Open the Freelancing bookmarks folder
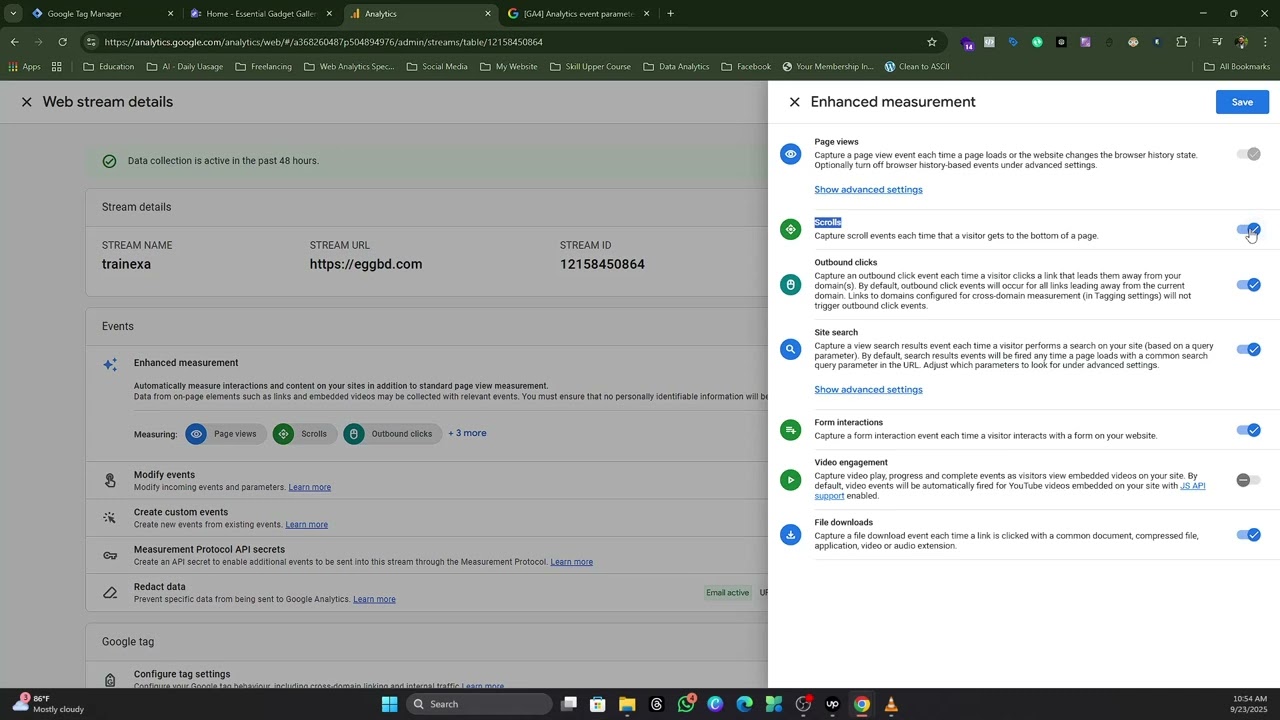 pos(263,67)
